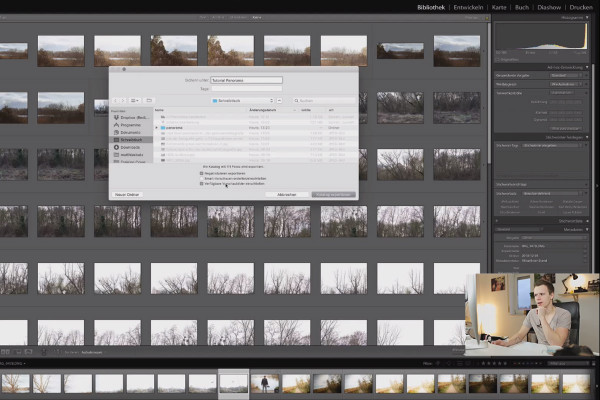Screen dimensions: 600x400
Task: Open the Schreibtisch location popup
Action: (x=243, y=101)
